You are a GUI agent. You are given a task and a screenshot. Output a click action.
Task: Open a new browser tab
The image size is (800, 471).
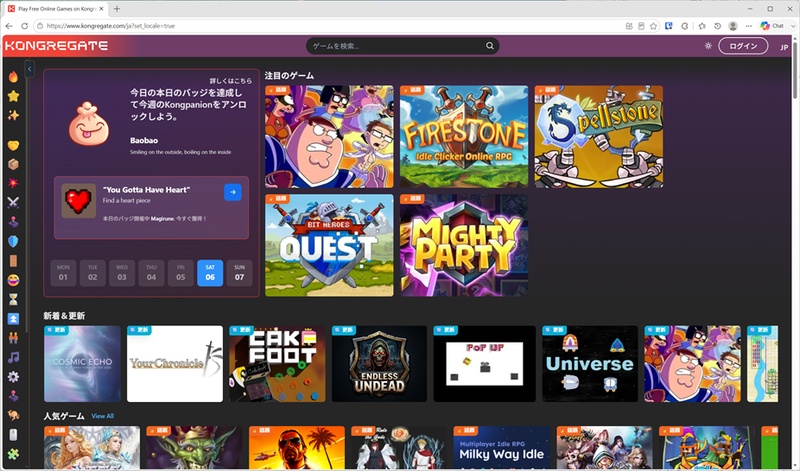point(117,9)
